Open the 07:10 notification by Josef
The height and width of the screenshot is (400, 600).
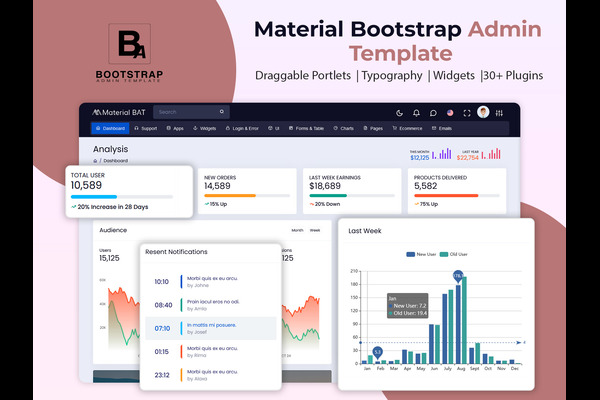210,328
